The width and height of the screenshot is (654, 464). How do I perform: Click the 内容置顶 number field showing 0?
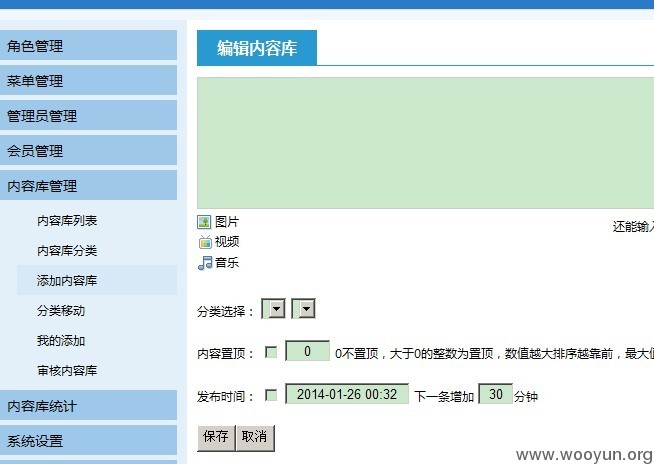(307, 351)
